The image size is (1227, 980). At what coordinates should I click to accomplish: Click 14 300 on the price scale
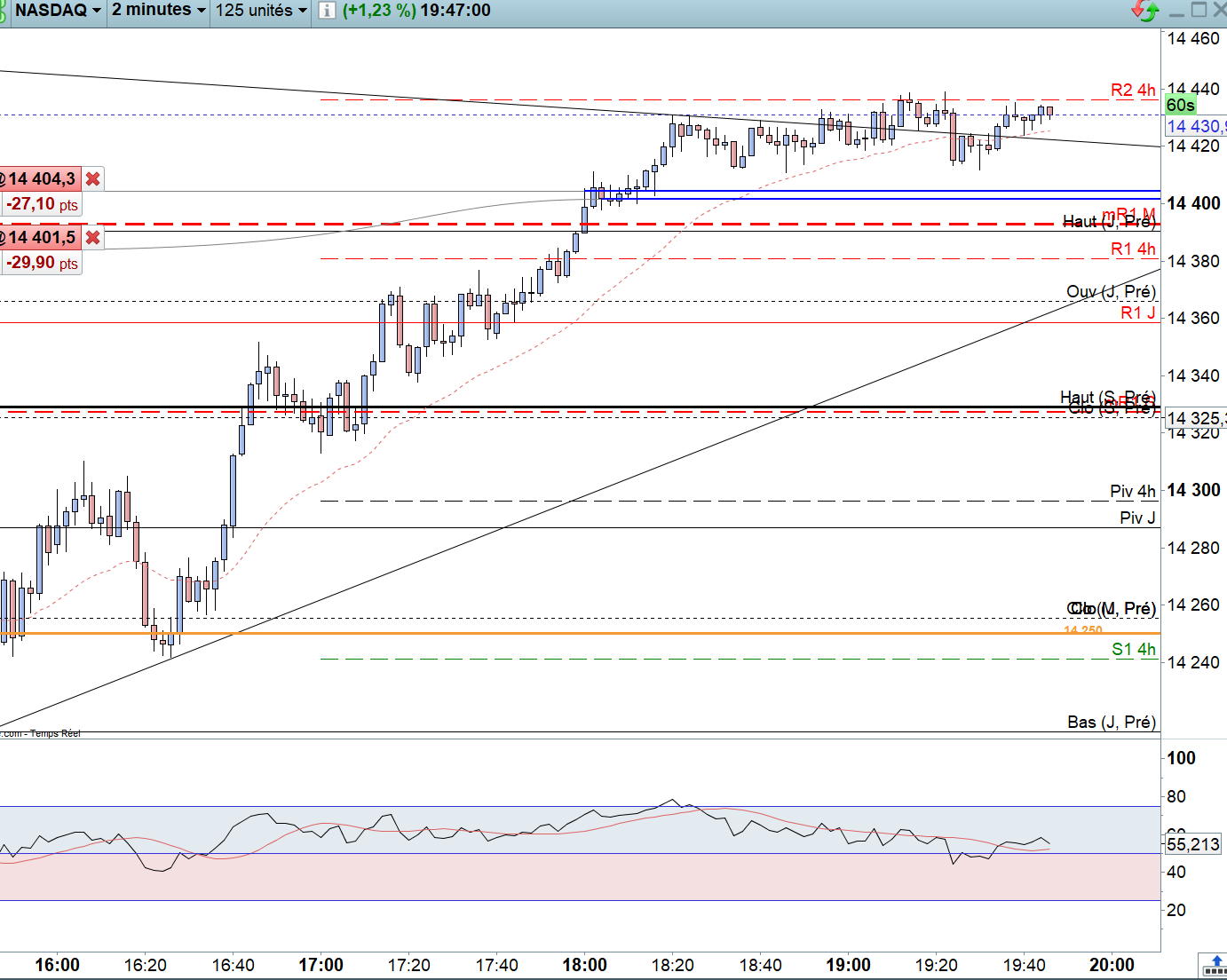(x=1193, y=490)
